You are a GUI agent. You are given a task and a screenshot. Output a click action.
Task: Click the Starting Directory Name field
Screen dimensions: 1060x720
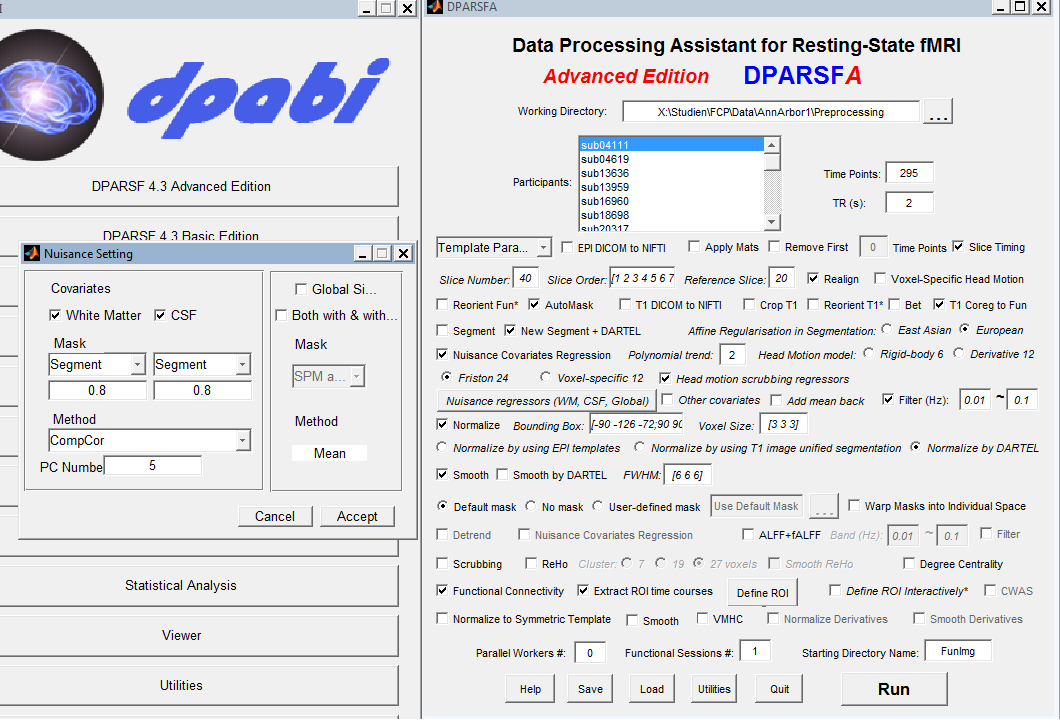957,651
